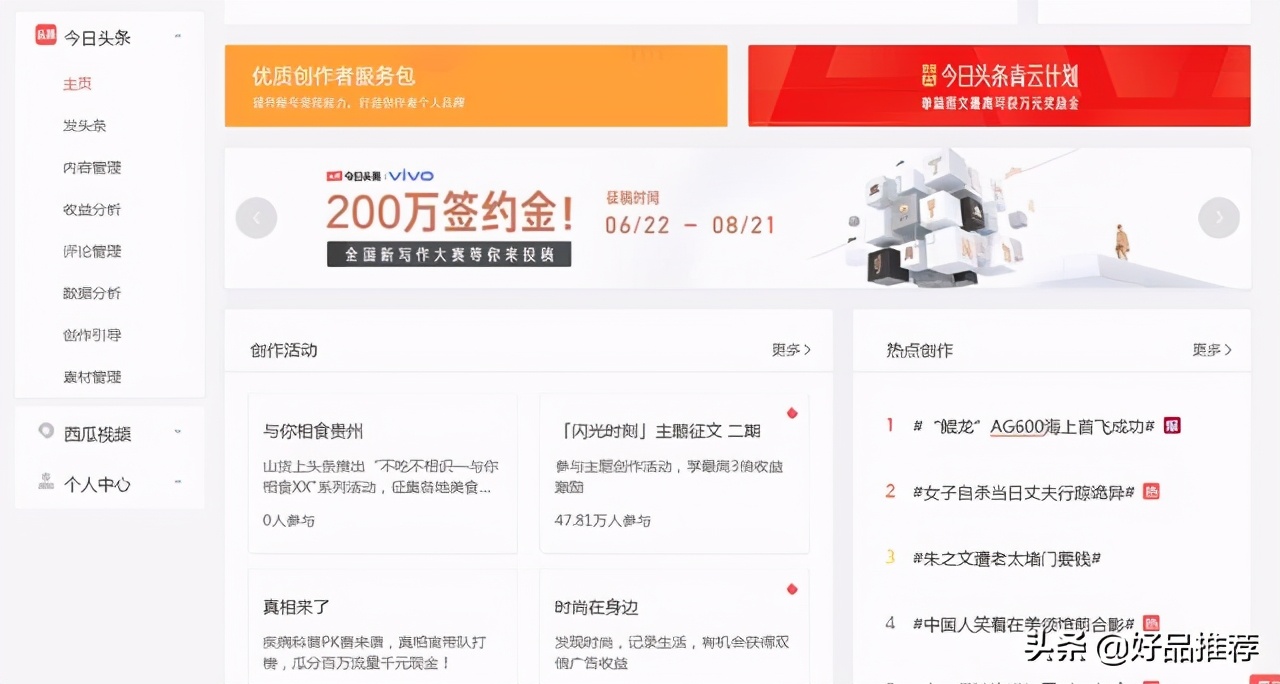Collapse the 今日头条 sidebar section
The image size is (1280, 684).
177,34
